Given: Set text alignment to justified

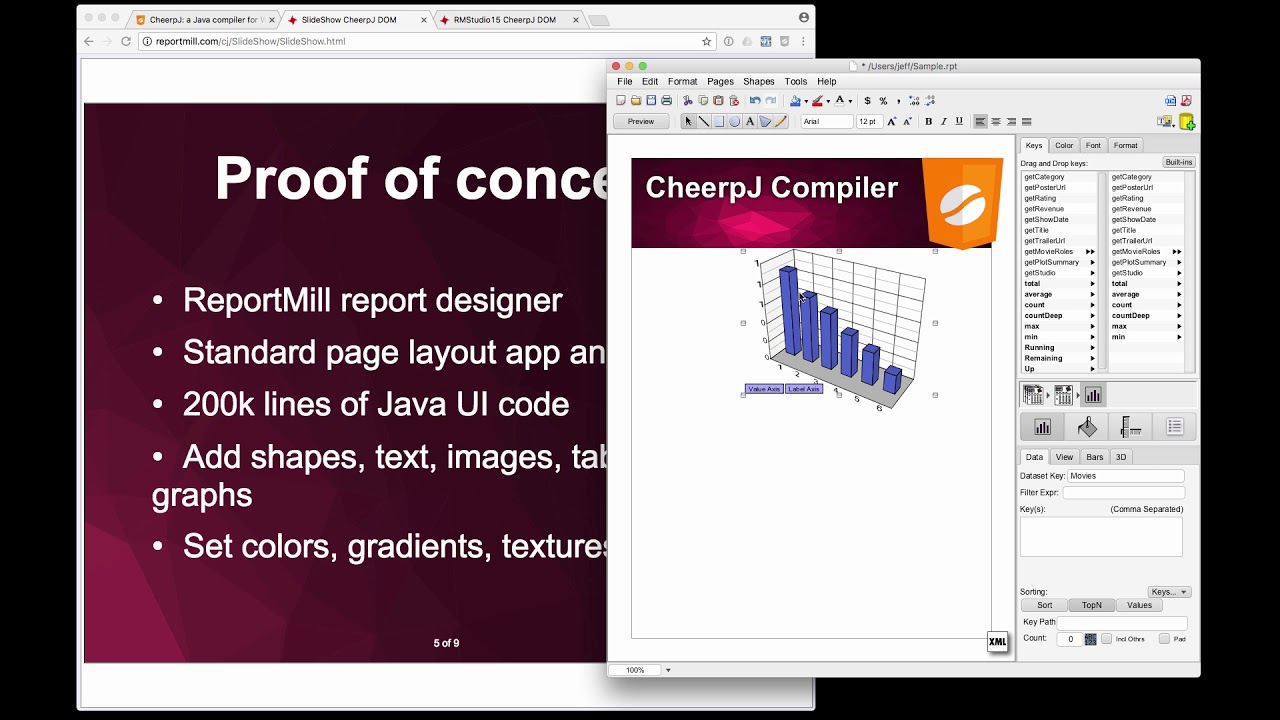Looking at the screenshot, I should click(x=1027, y=121).
